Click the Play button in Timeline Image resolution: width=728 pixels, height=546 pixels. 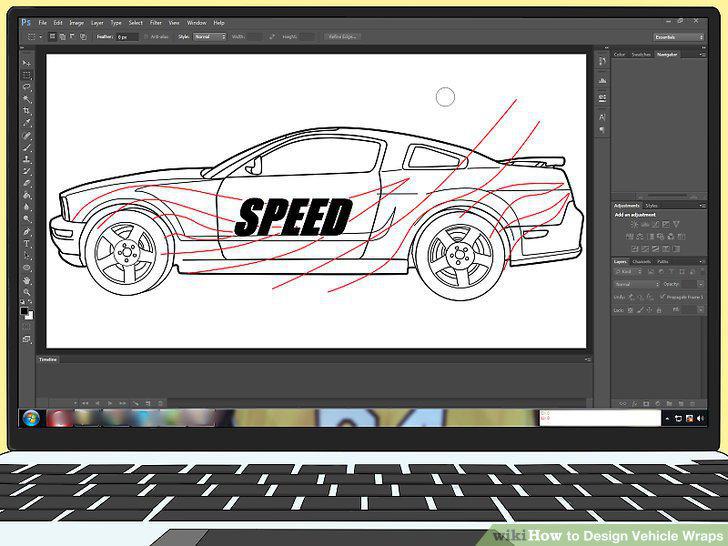coord(110,403)
